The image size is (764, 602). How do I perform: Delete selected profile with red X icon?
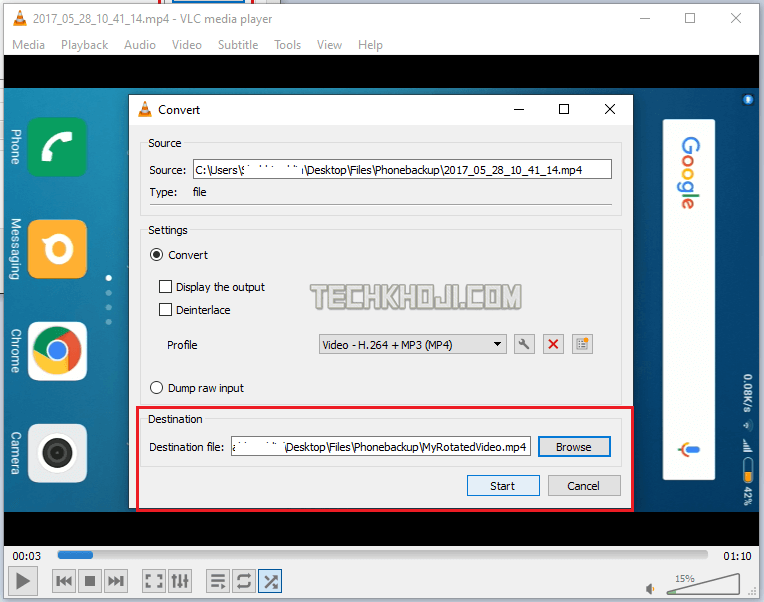553,344
